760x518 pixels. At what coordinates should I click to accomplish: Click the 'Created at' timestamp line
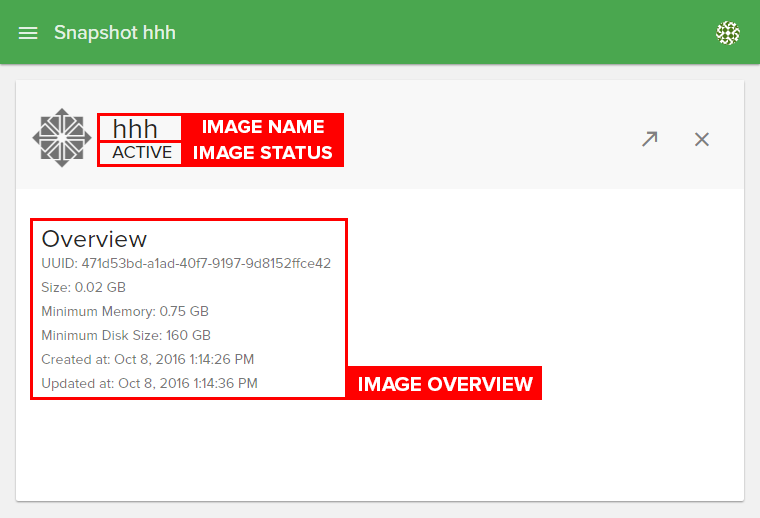pyautogui.click(x=149, y=359)
